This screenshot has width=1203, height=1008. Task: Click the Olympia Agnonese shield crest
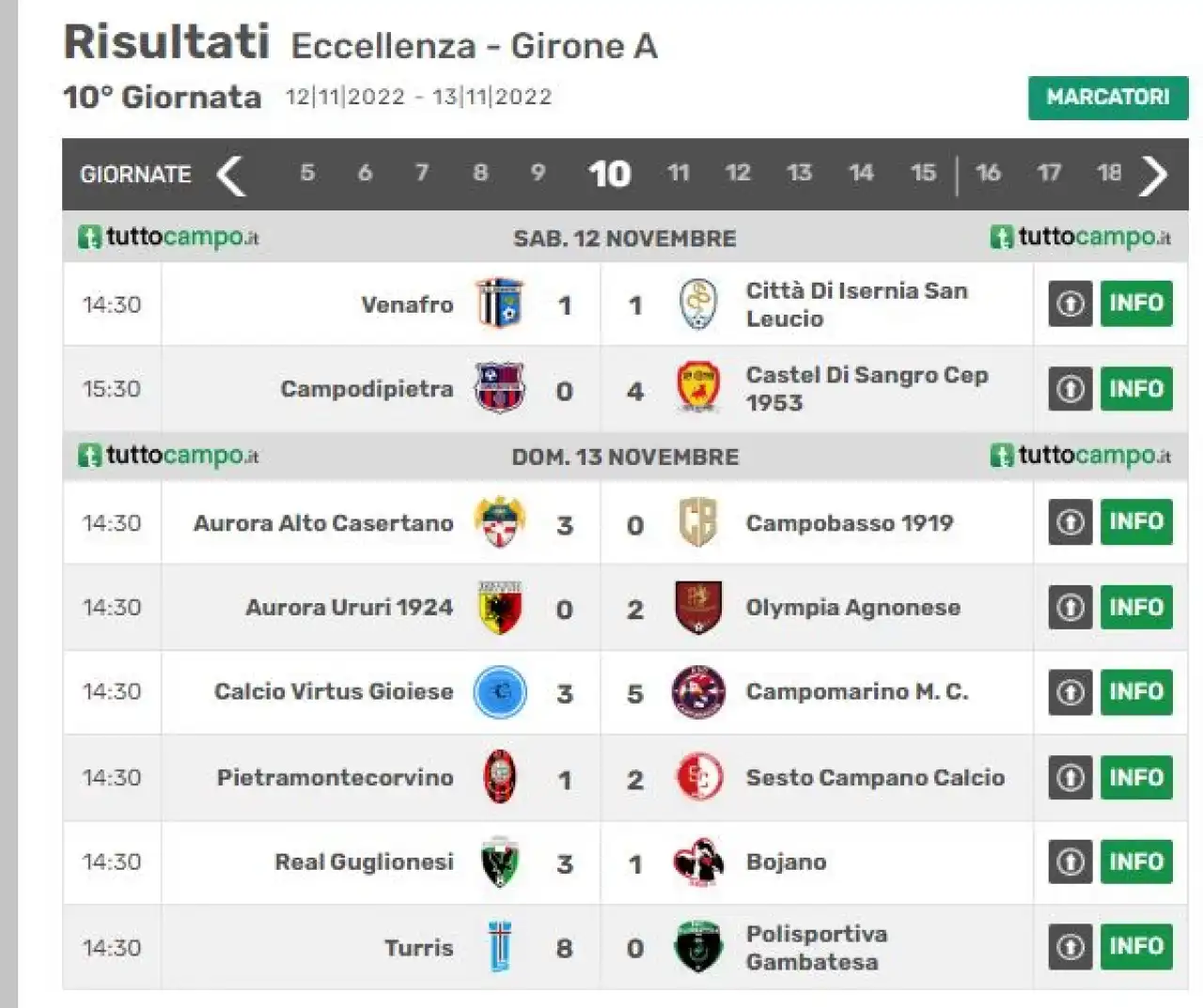[698, 607]
